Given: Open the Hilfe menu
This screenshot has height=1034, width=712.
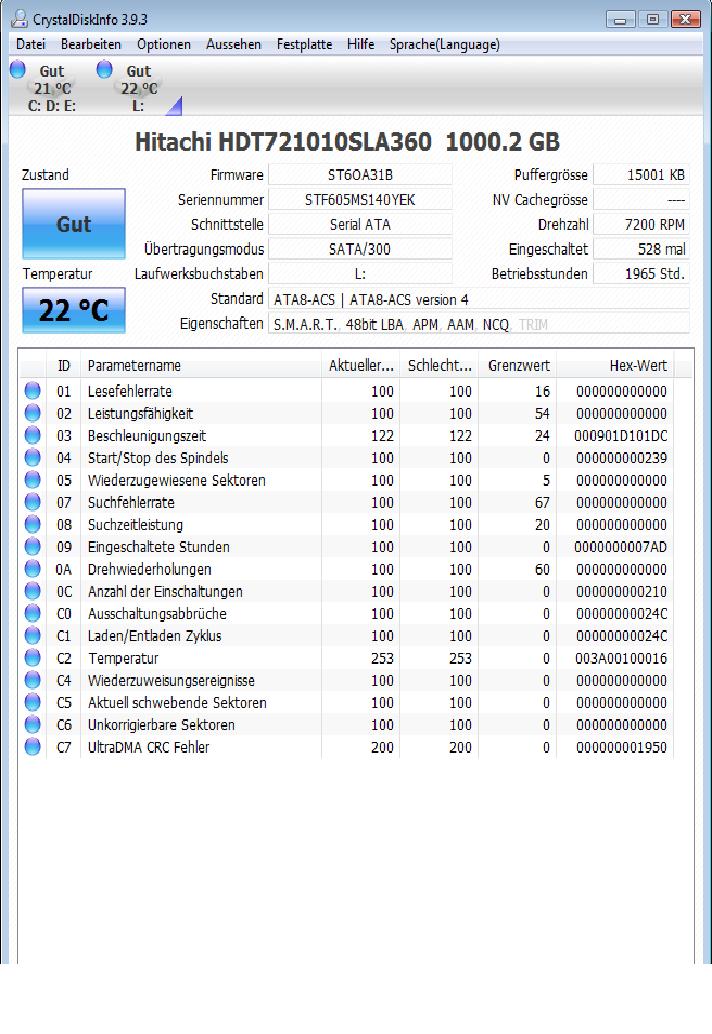Looking at the screenshot, I should pyautogui.click(x=360, y=44).
